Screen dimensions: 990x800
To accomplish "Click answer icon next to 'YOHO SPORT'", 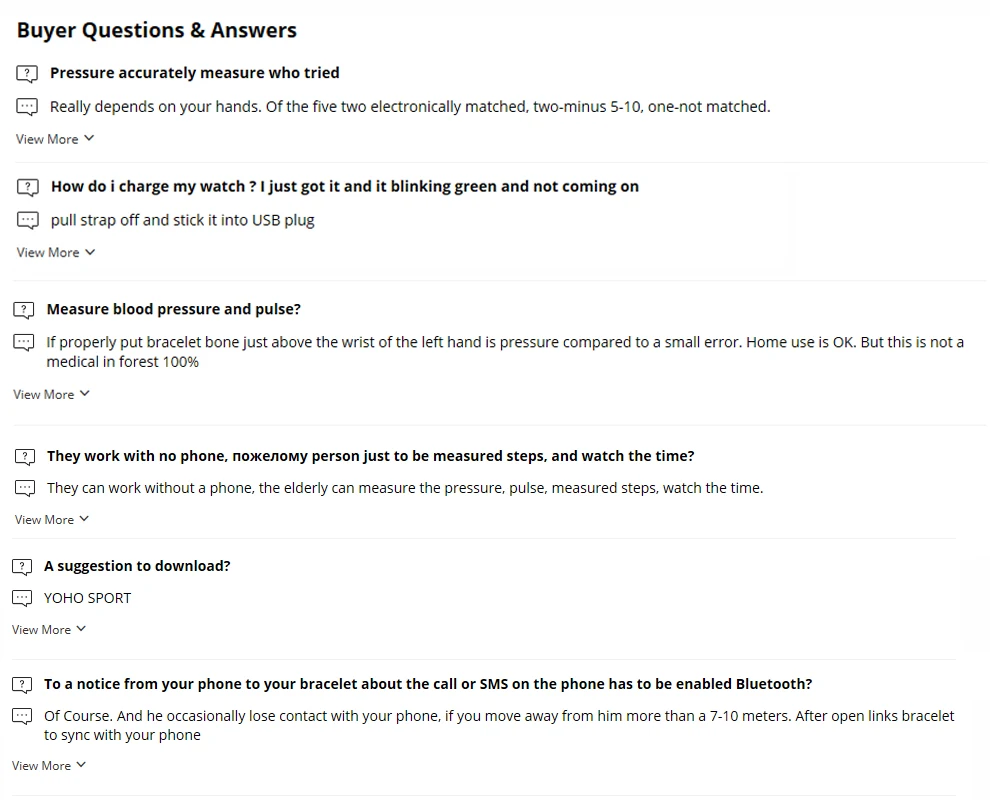I will 22,598.
